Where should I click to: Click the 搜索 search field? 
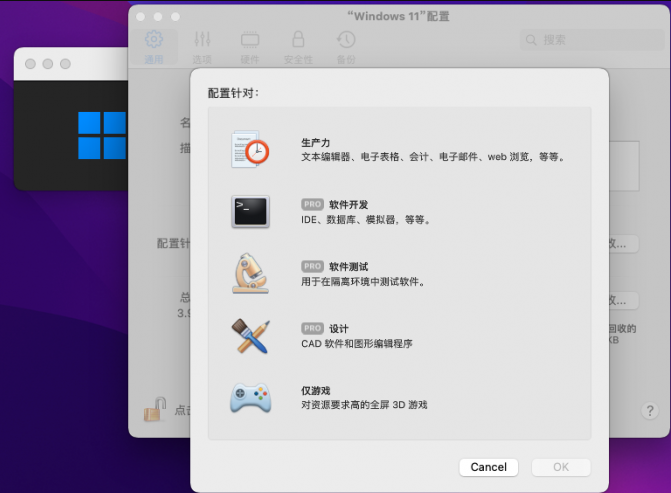592,40
